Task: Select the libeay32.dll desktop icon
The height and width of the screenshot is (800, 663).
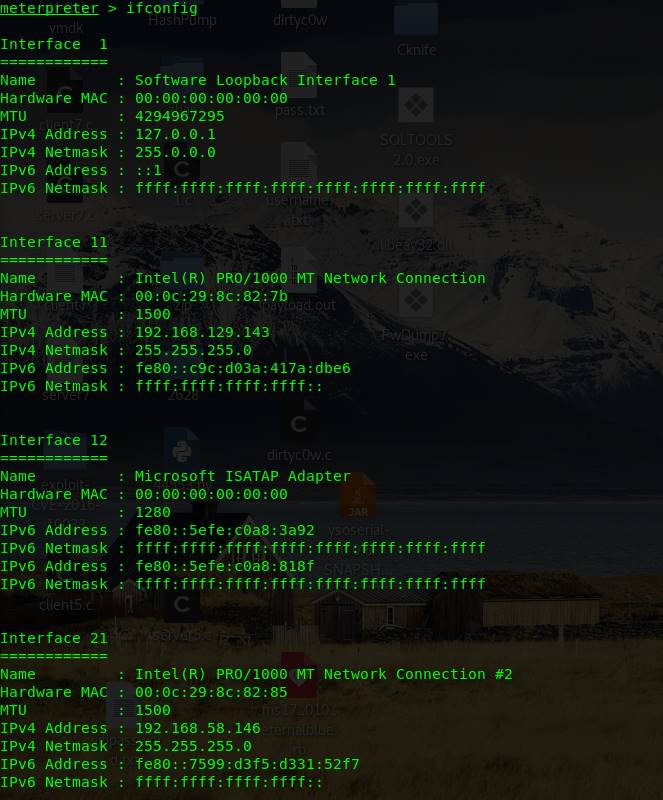Action: tap(416, 210)
